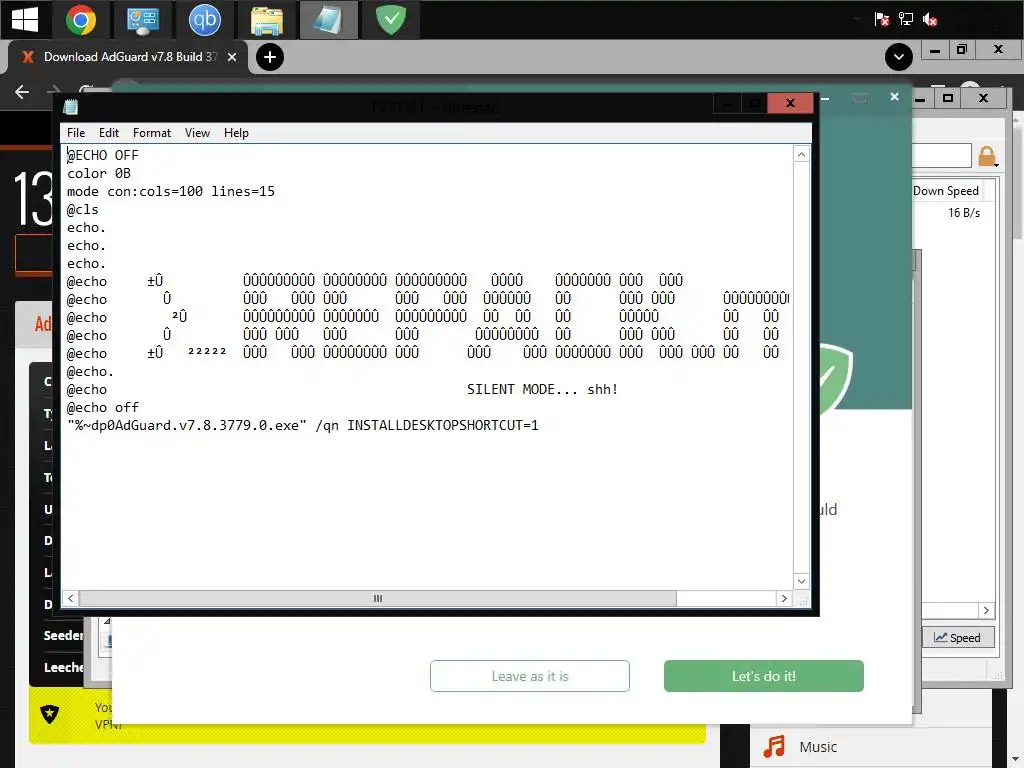Click the yellow VPN warning shield icon

(x=50, y=714)
